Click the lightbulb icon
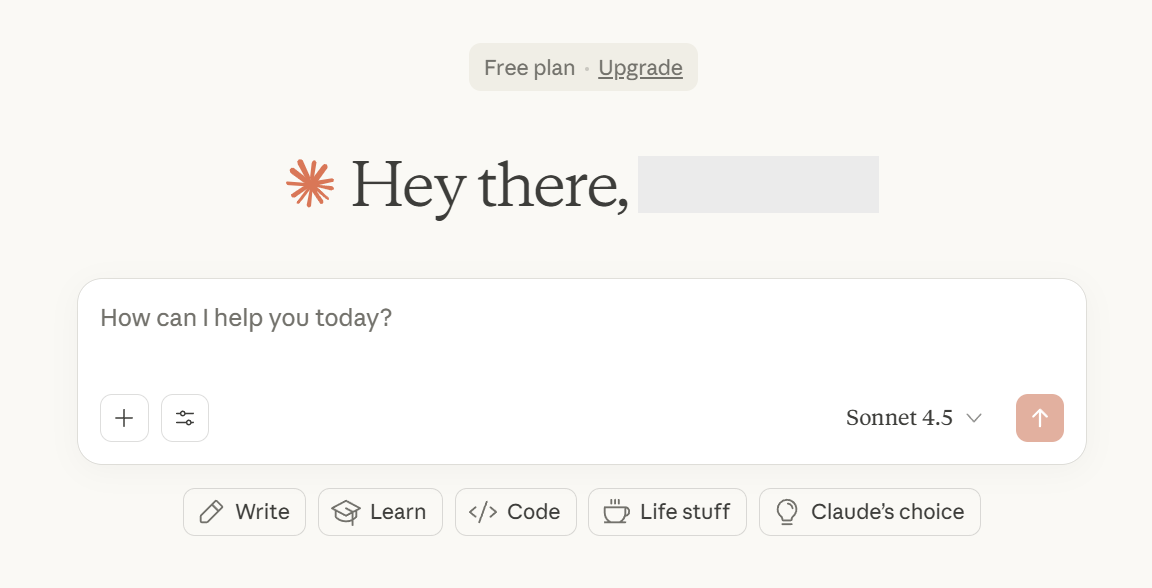 [x=787, y=512]
